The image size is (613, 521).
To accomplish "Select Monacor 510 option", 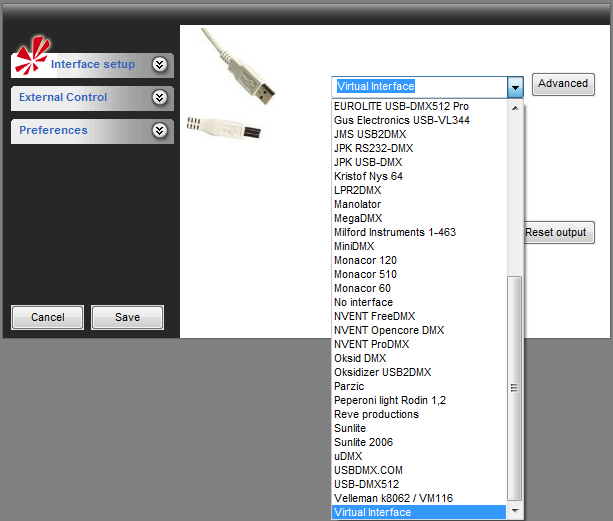I will coord(419,274).
